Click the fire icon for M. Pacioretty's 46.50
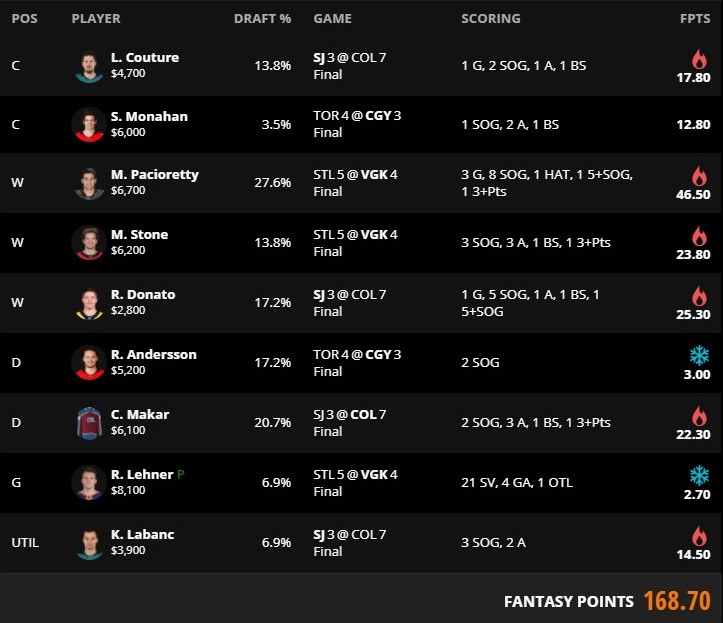The image size is (723, 623). pos(698,177)
